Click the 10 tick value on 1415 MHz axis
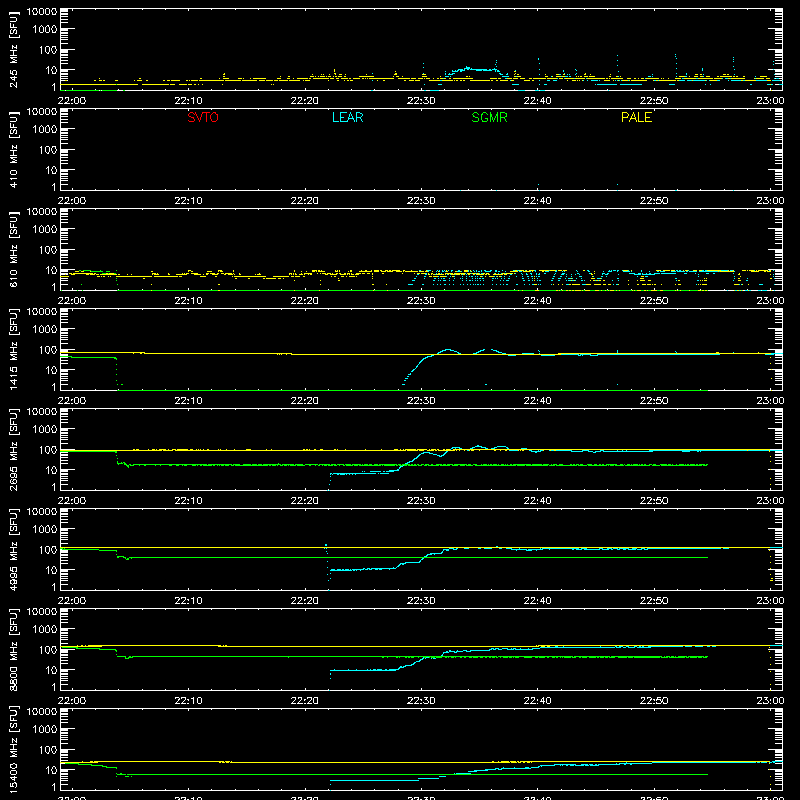Image resolution: width=800 pixels, height=800 pixels. (51, 370)
